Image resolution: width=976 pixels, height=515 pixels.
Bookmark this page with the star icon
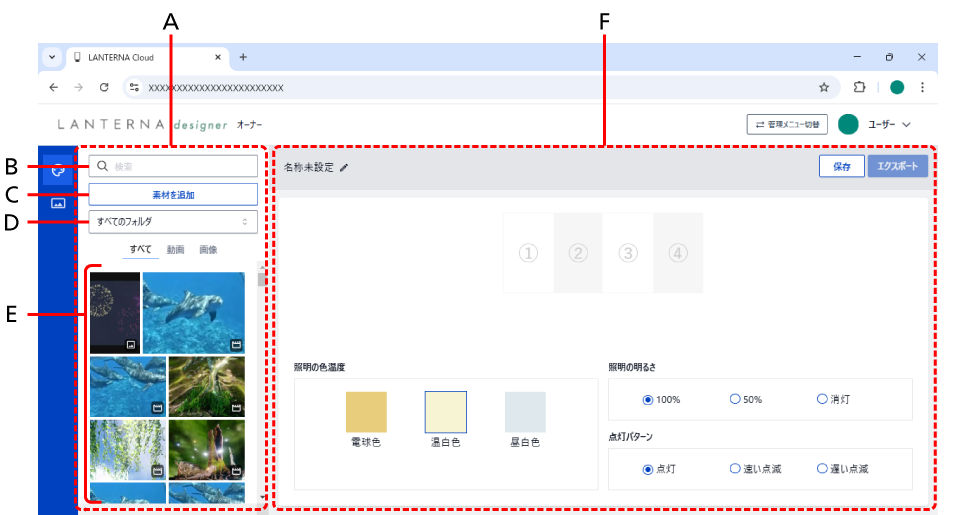[824, 87]
